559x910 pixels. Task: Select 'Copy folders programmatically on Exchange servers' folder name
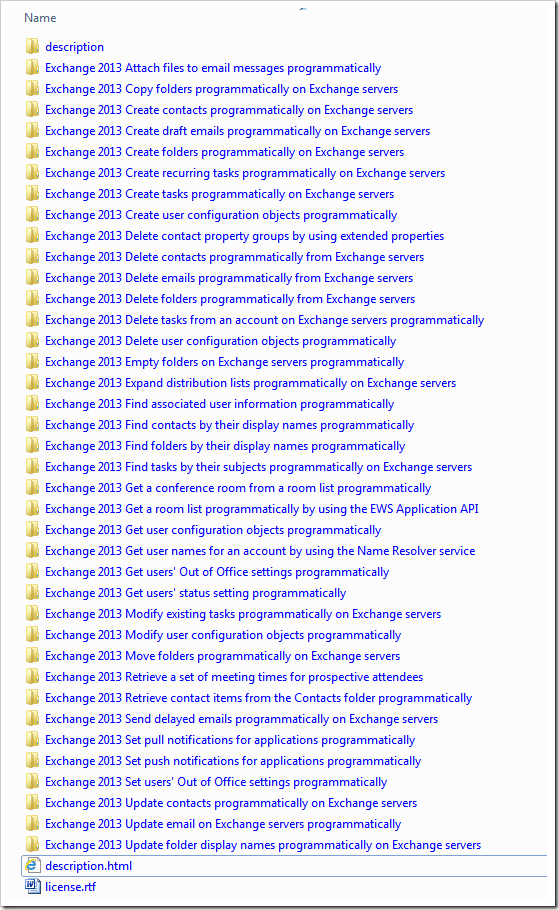[x=222, y=89]
